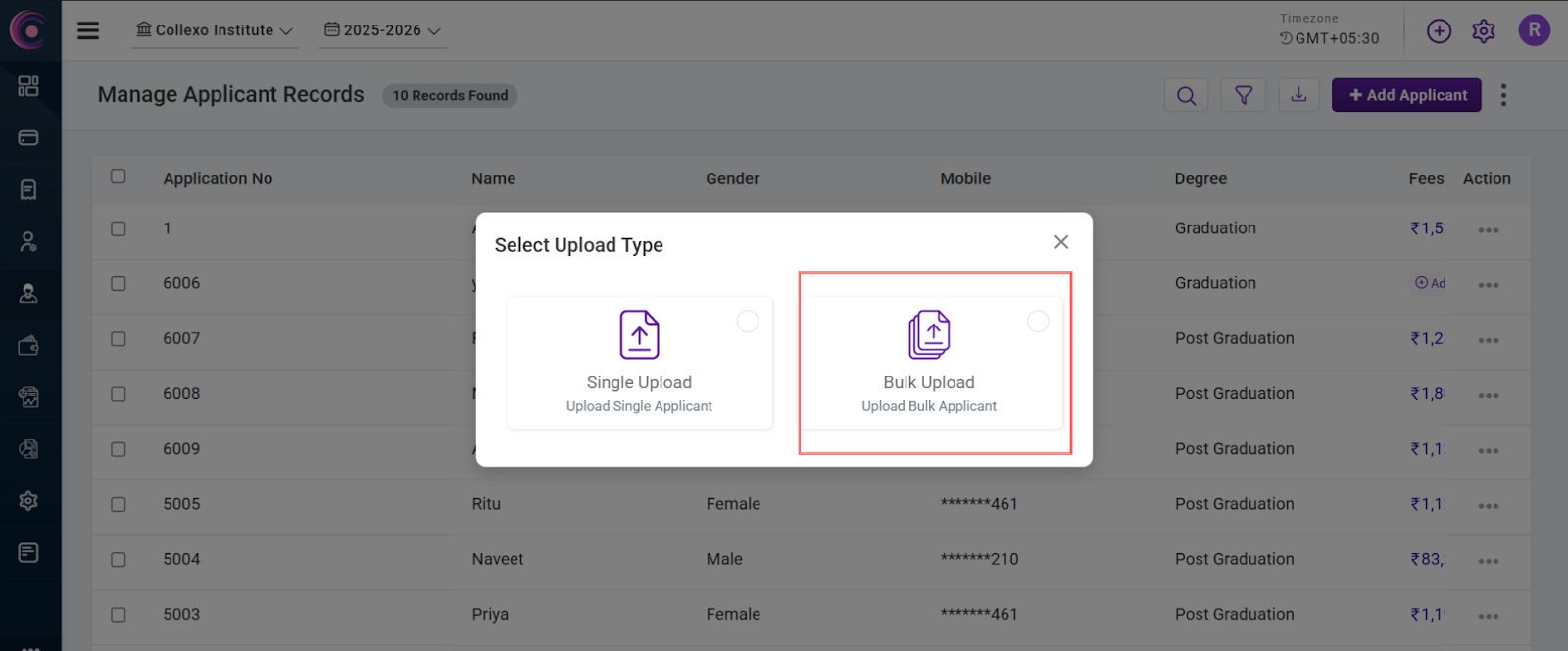This screenshot has height=651, width=1568.
Task: Close the Select Upload Type dialog
Action: click(1061, 242)
